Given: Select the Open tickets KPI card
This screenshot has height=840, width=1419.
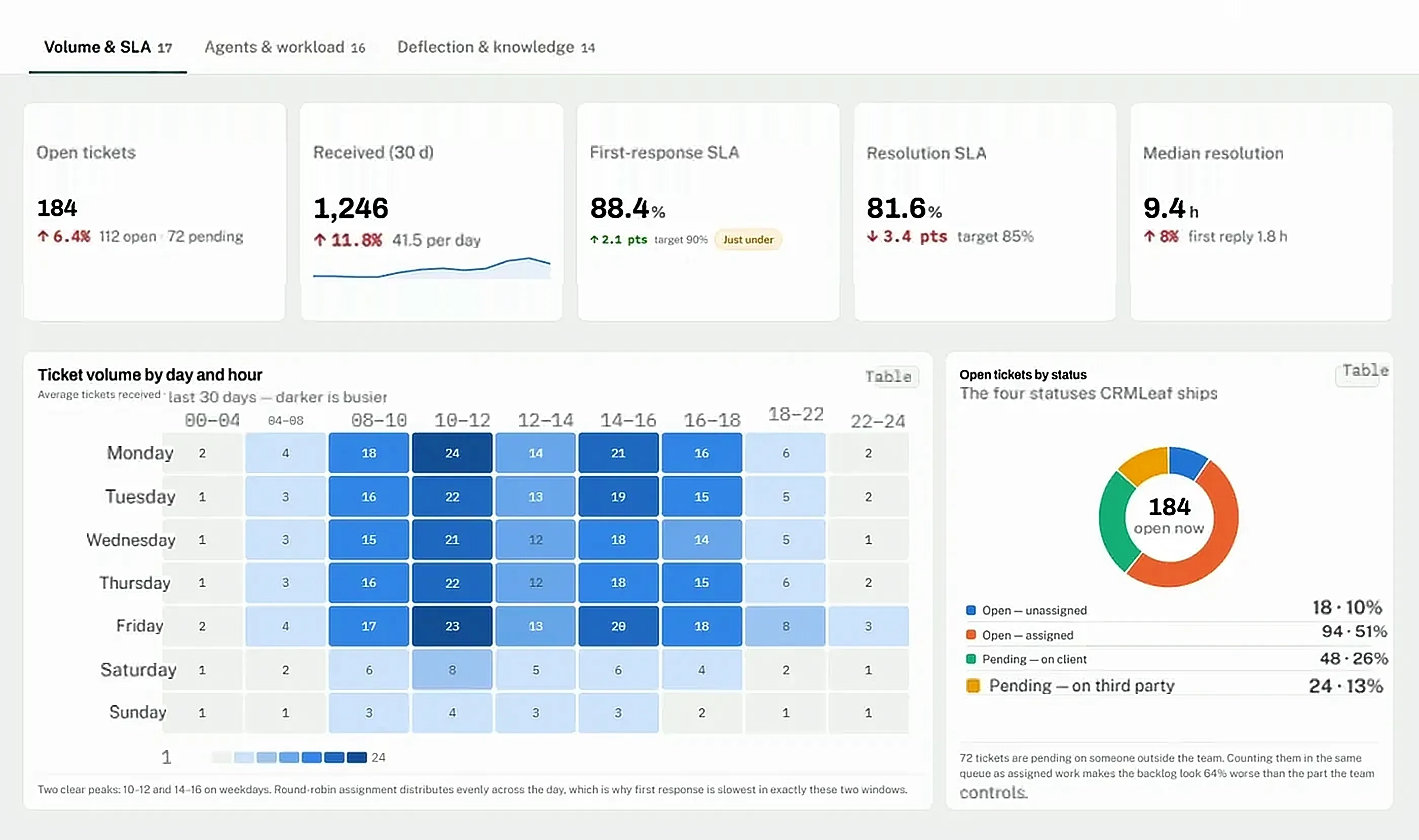Looking at the screenshot, I should click(x=155, y=212).
